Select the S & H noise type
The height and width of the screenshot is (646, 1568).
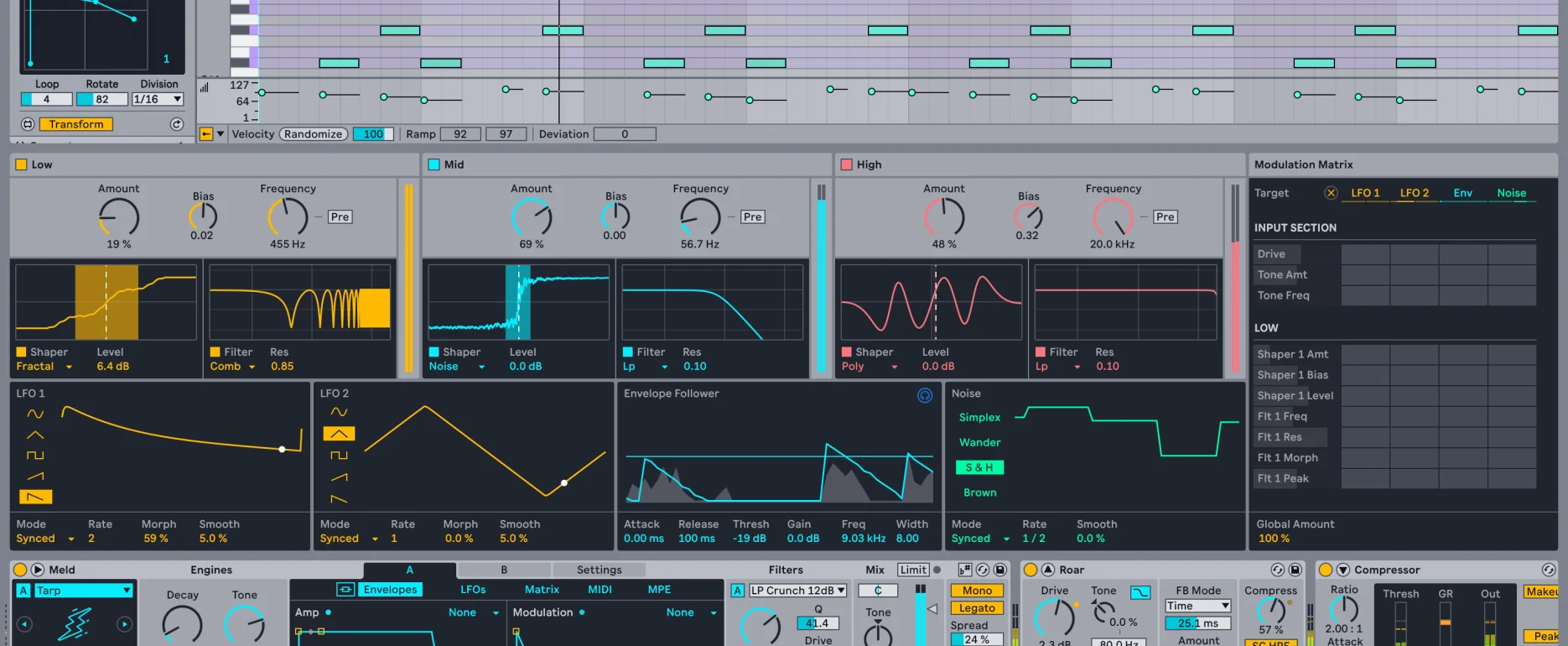[979, 467]
